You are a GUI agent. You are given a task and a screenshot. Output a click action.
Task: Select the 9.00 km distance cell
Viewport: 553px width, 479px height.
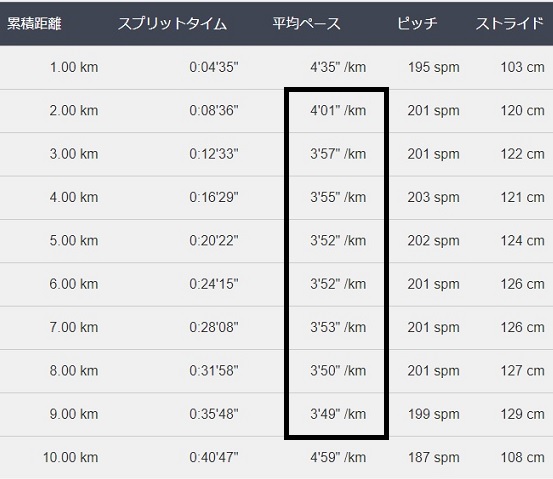74,414
